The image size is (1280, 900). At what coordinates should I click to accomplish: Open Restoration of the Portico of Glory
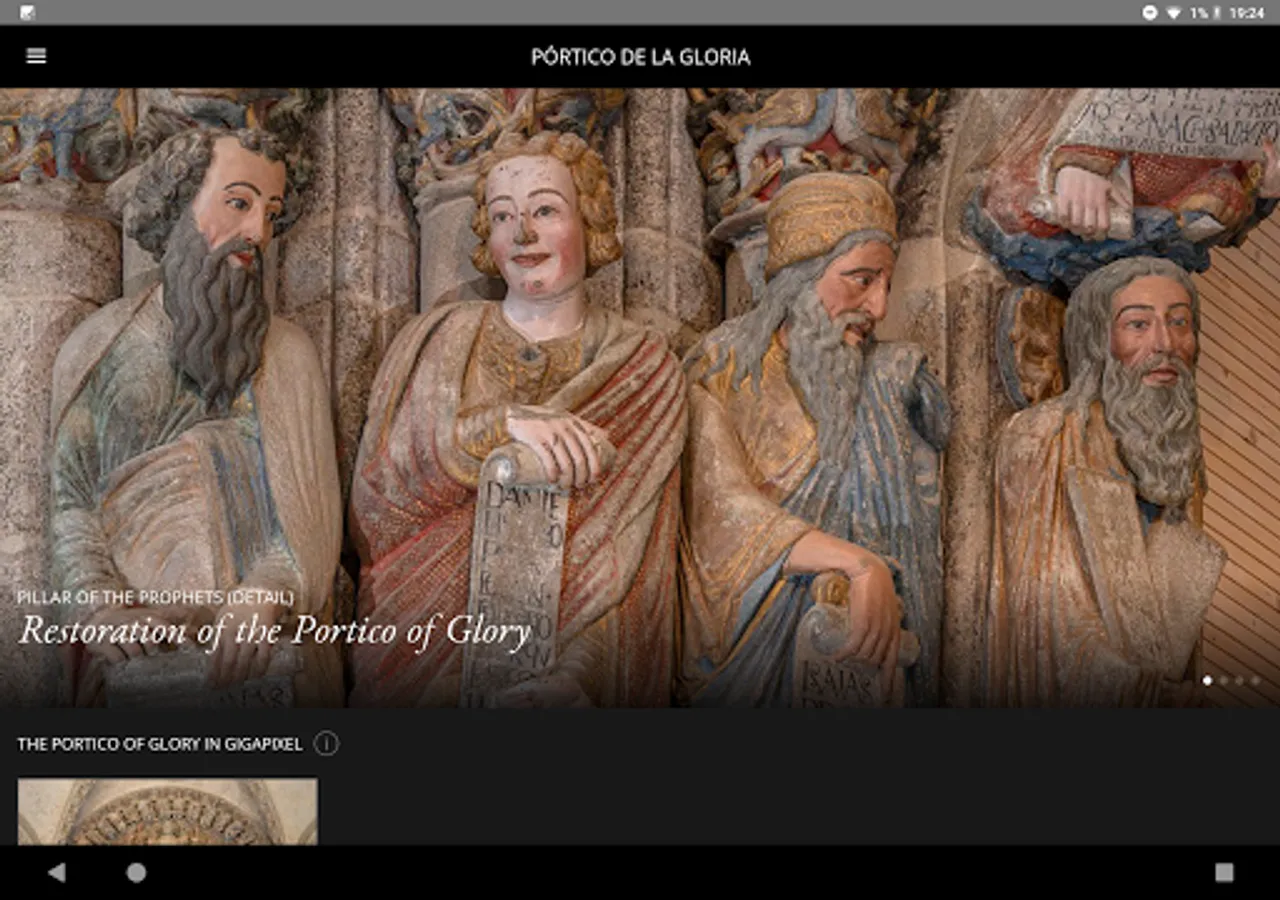(275, 631)
